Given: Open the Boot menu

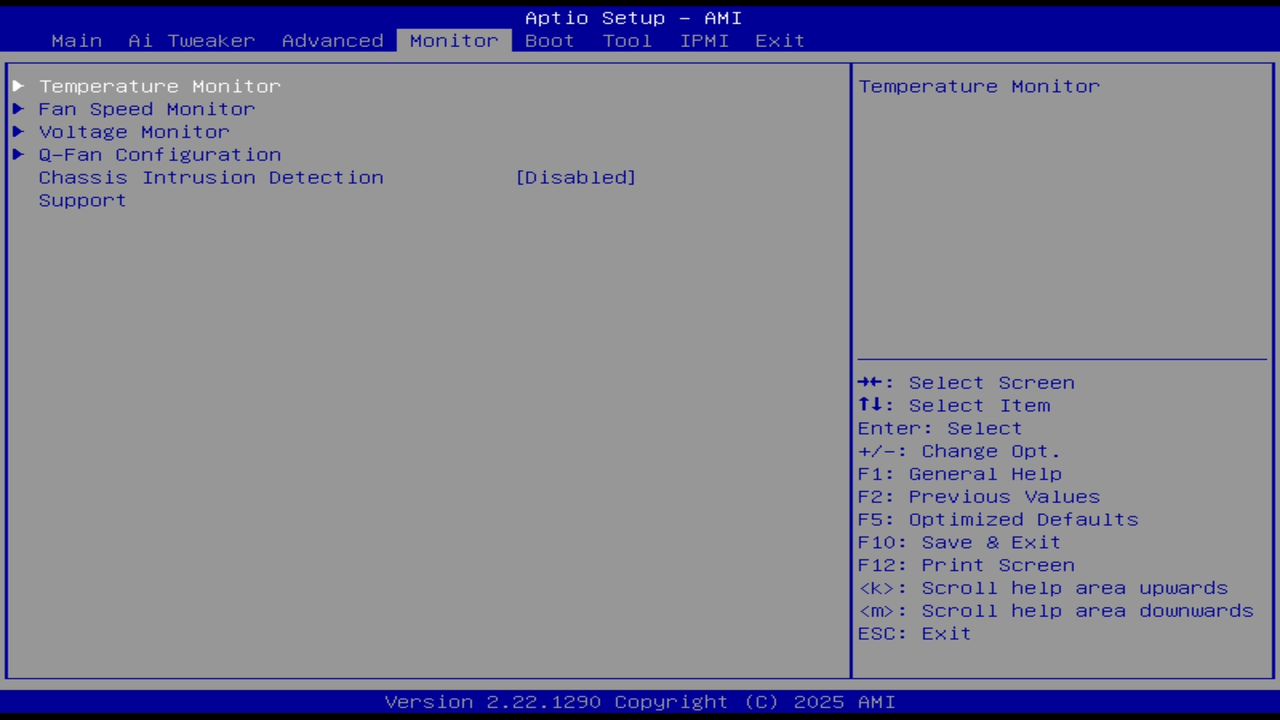Looking at the screenshot, I should [x=548, y=40].
